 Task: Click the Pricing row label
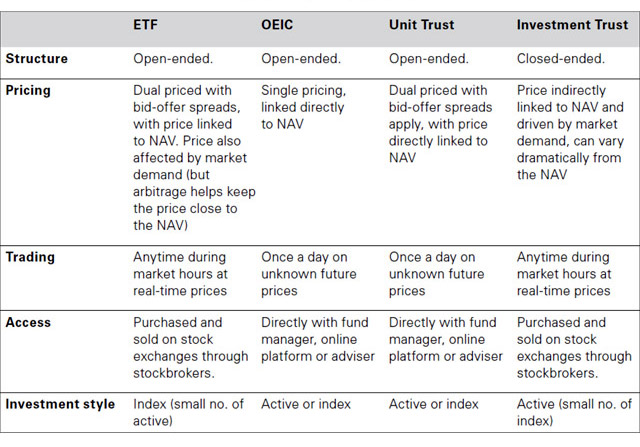(x=31, y=90)
